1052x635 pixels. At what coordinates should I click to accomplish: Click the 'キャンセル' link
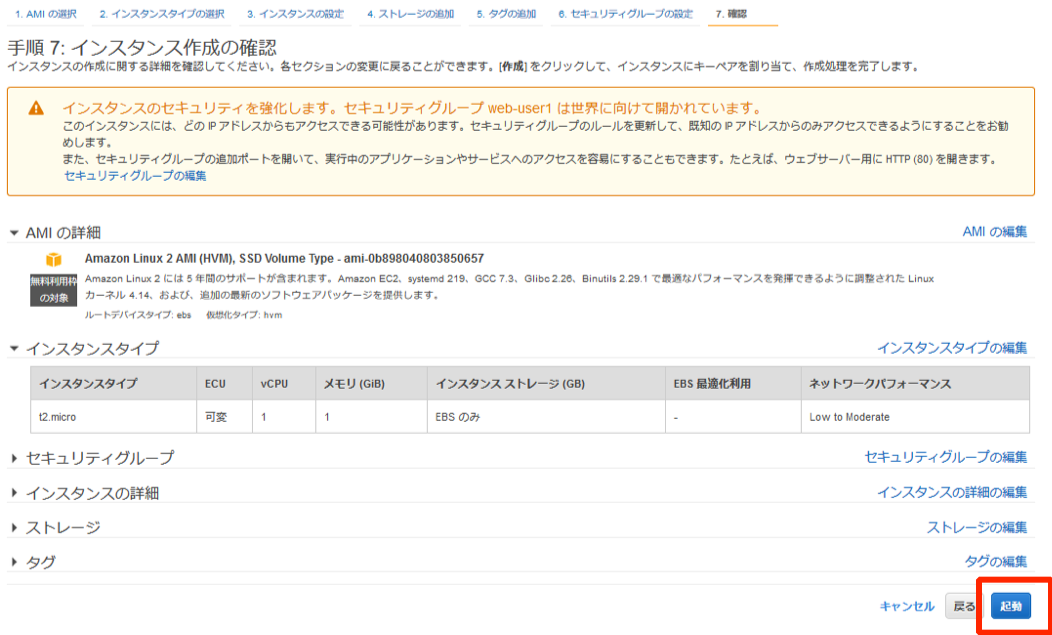coord(906,606)
